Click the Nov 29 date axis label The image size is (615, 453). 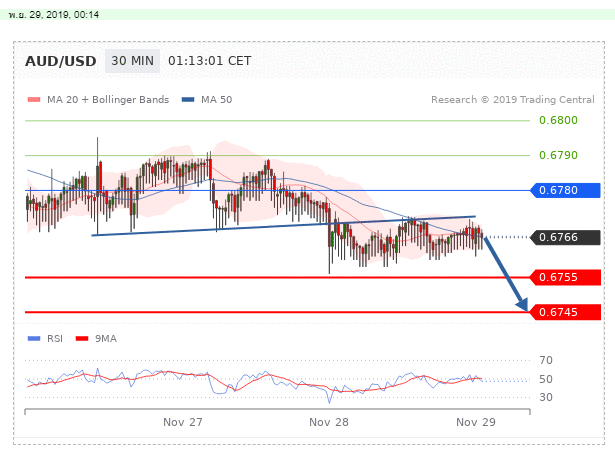(476, 422)
